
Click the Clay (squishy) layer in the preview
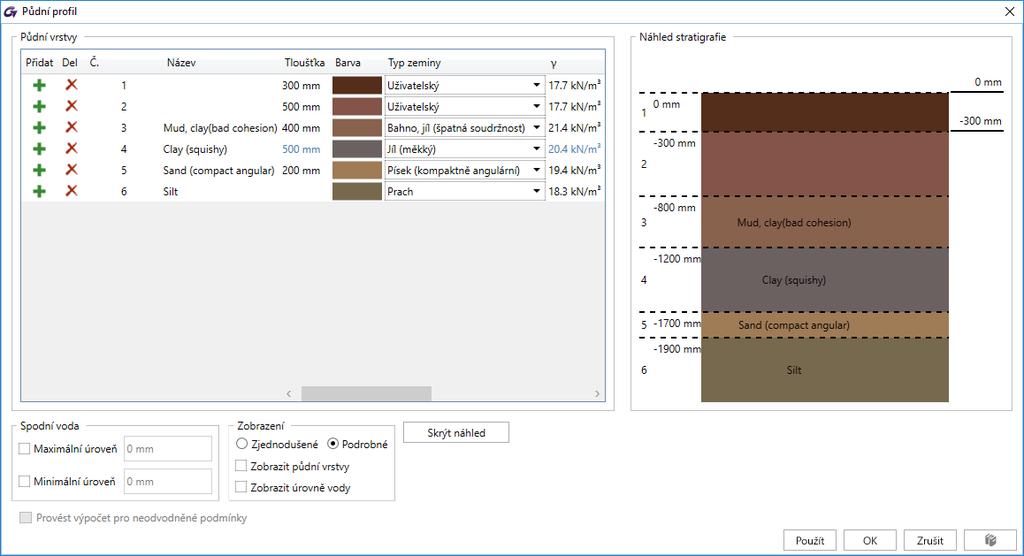click(x=825, y=280)
